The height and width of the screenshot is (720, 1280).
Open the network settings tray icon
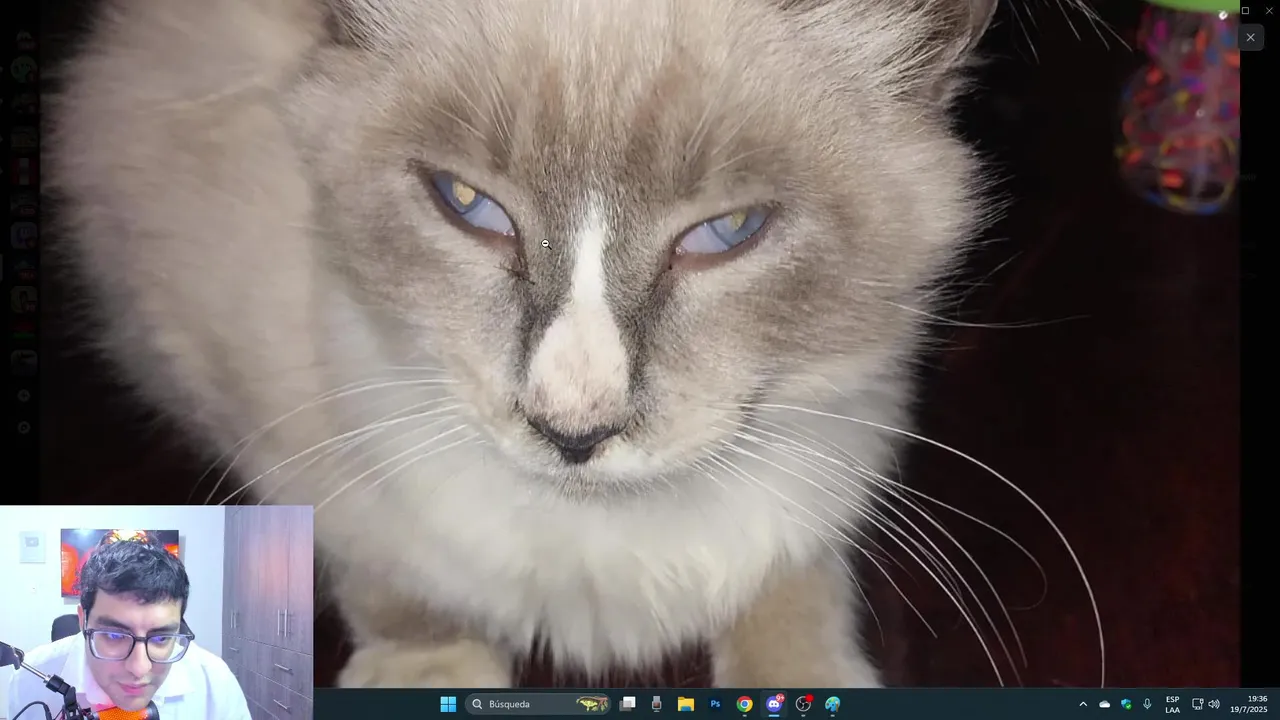1197,704
